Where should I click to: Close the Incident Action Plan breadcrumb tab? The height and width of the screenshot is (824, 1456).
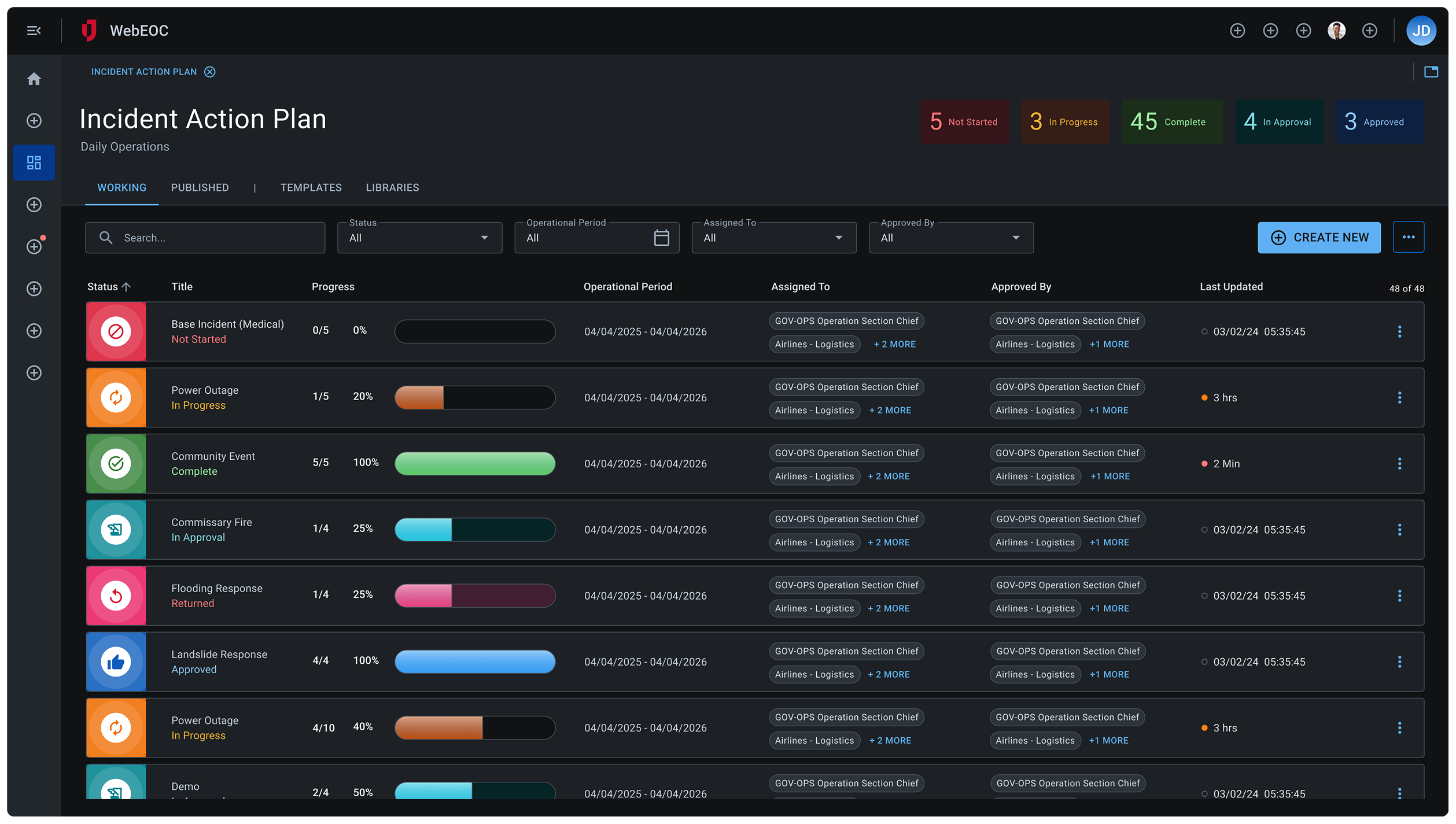coord(210,72)
